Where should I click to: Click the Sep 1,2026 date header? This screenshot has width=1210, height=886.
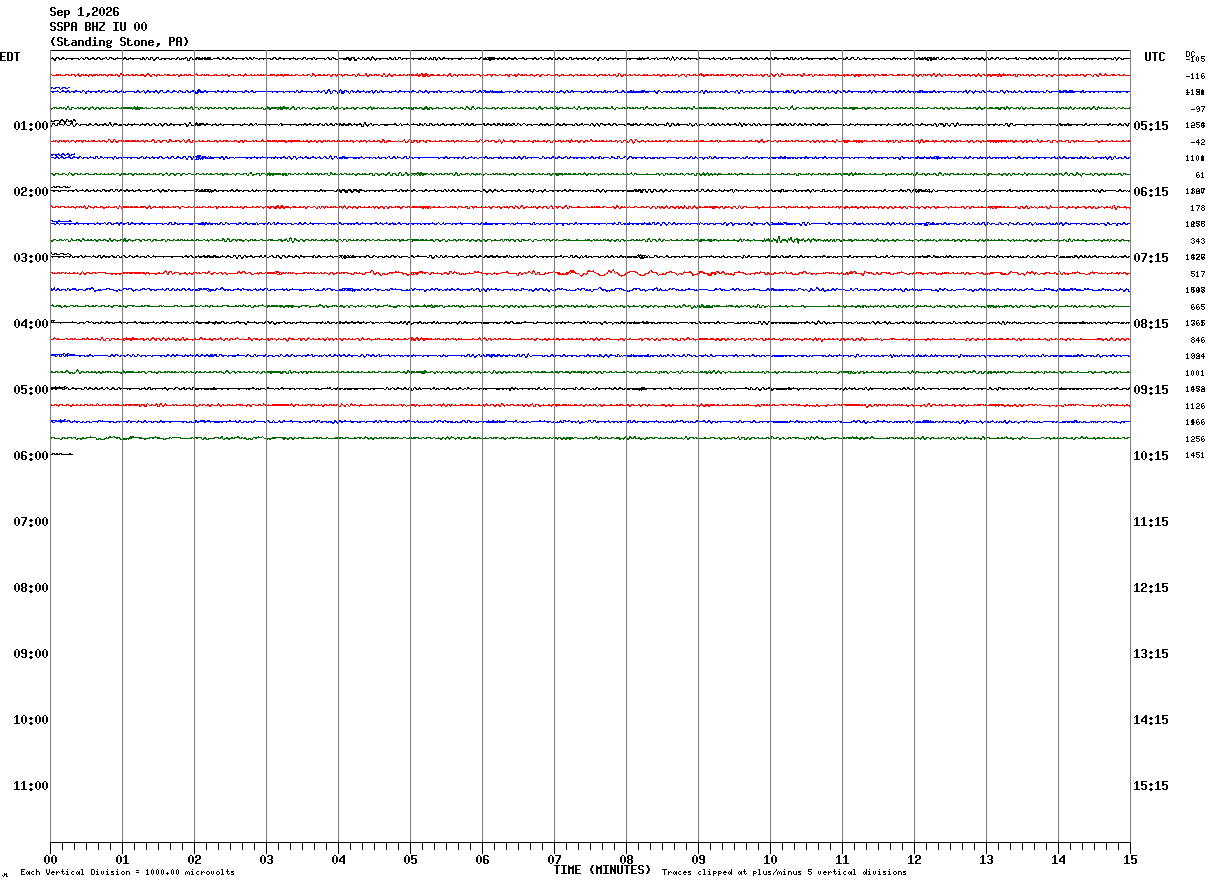(x=84, y=12)
